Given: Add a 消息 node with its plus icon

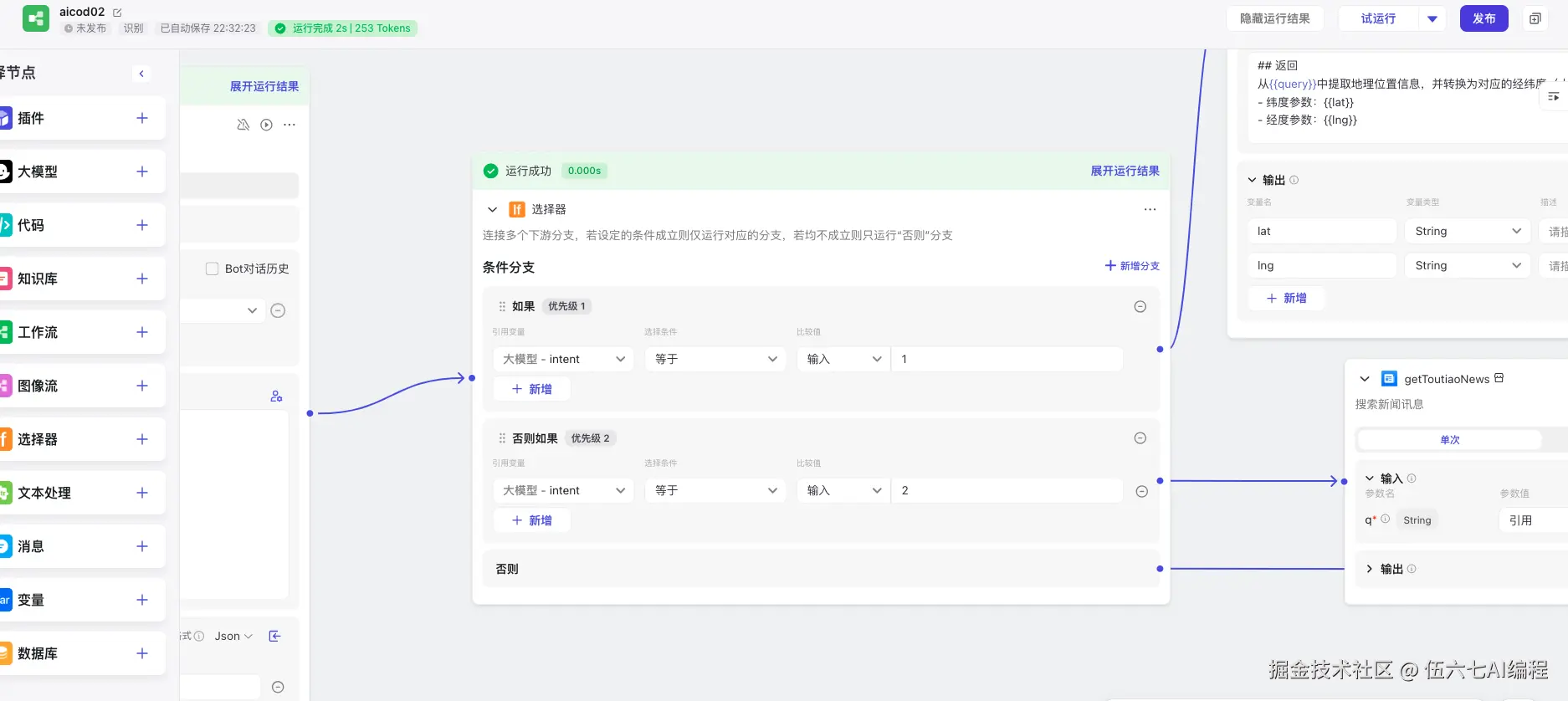Looking at the screenshot, I should pyautogui.click(x=142, y=546).
